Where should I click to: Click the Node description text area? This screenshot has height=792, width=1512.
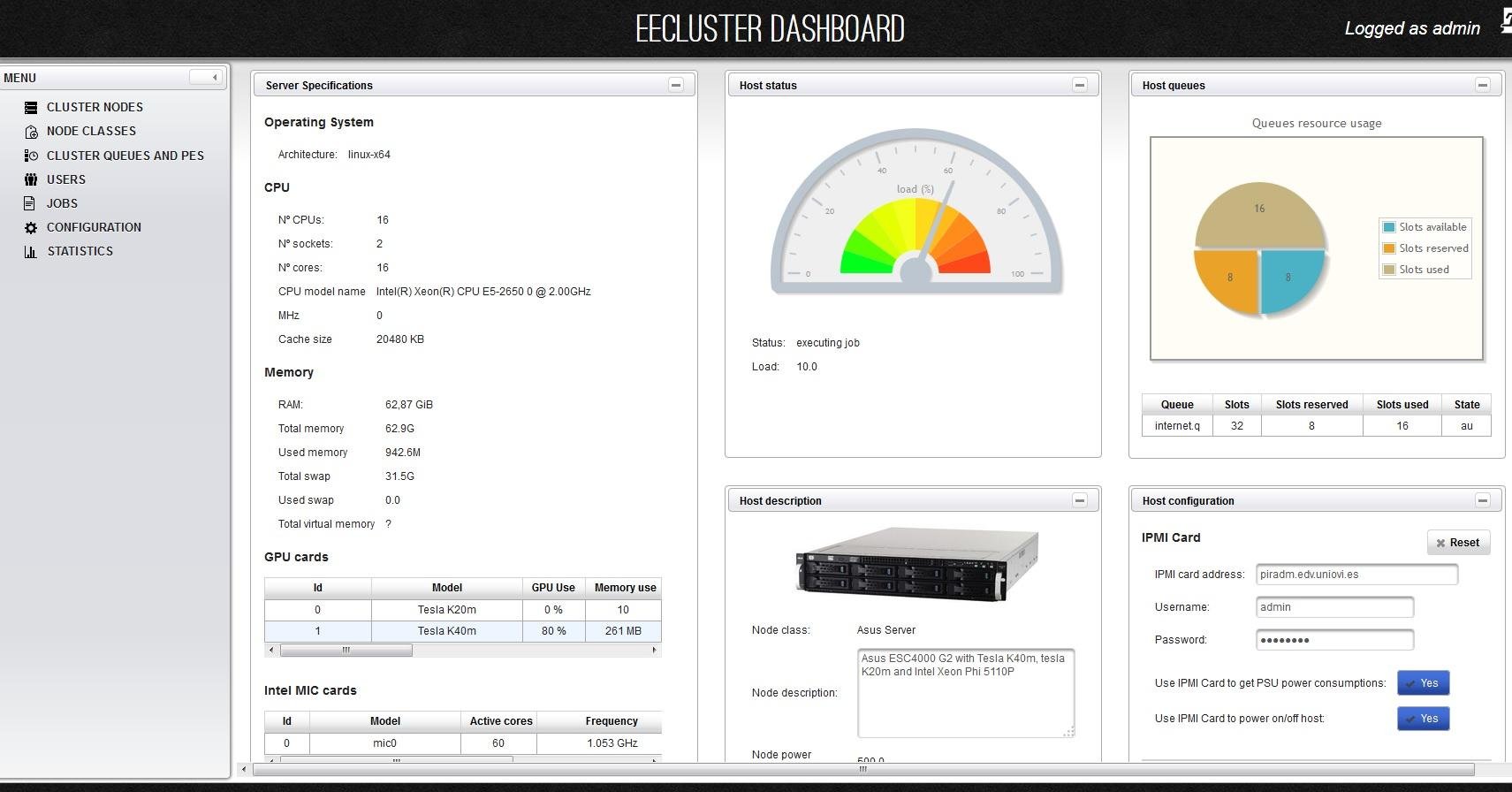pos(966,693)
